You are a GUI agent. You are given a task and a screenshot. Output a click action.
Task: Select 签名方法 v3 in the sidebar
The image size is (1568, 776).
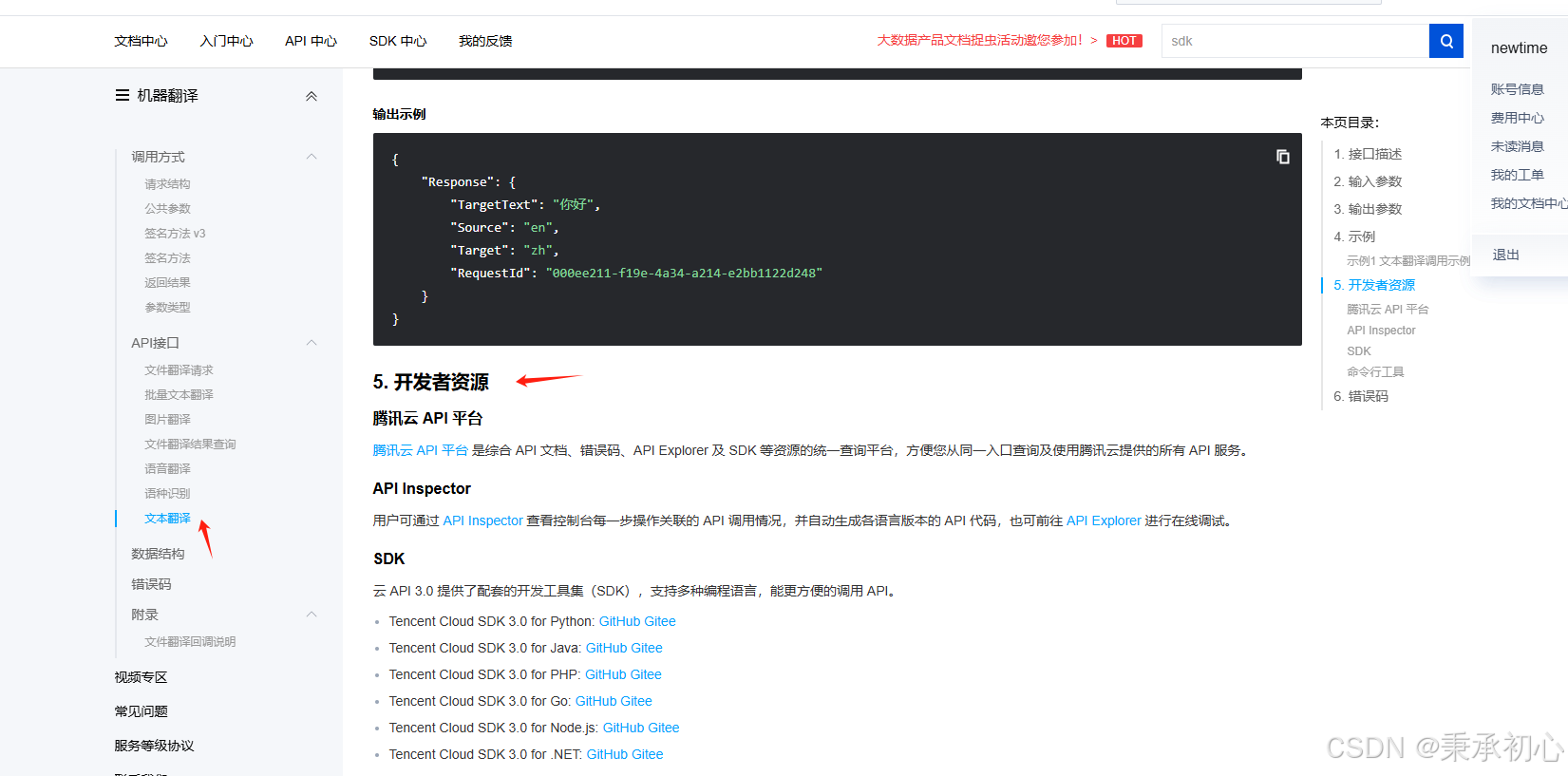click(175, 234)
